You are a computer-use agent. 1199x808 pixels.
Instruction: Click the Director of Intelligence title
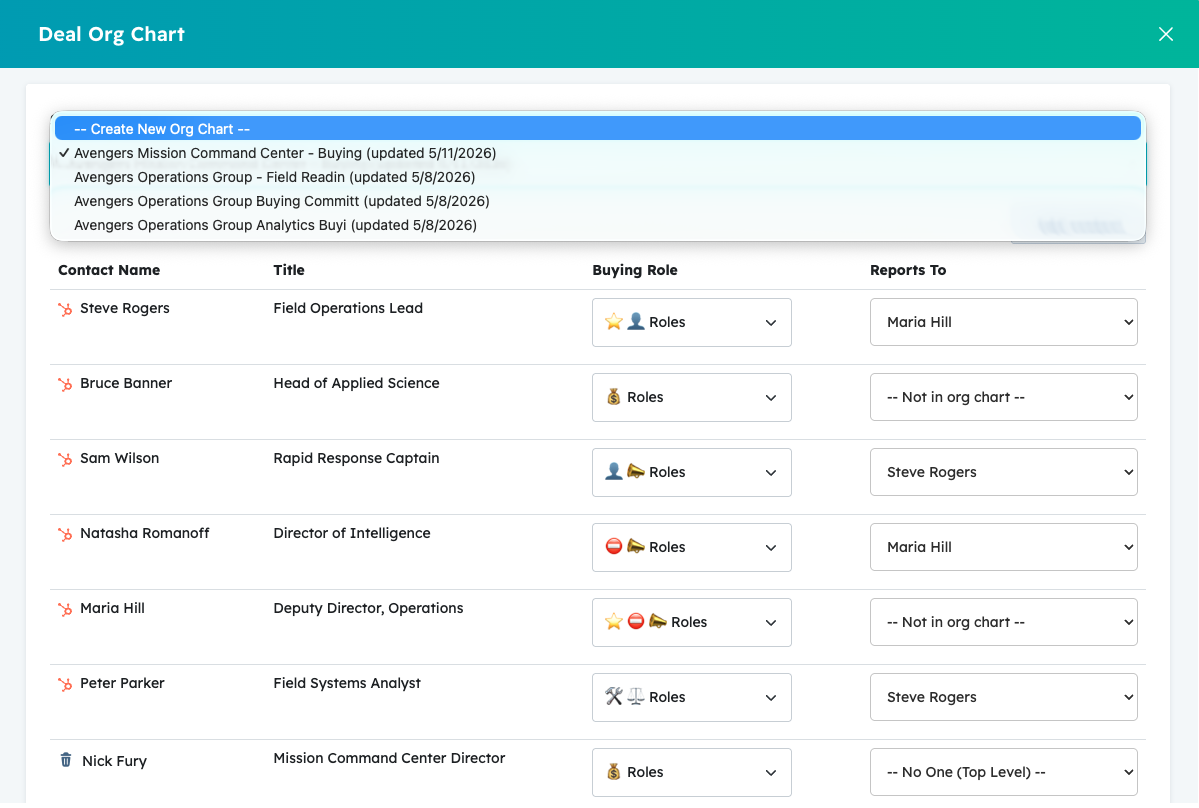pos(352,533)
